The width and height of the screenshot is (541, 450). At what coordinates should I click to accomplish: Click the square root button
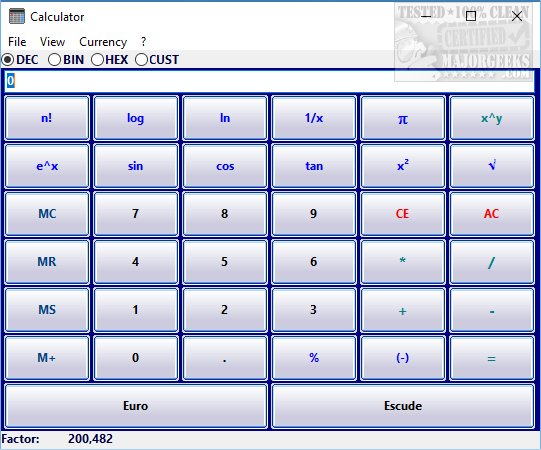tap(492, 166)
